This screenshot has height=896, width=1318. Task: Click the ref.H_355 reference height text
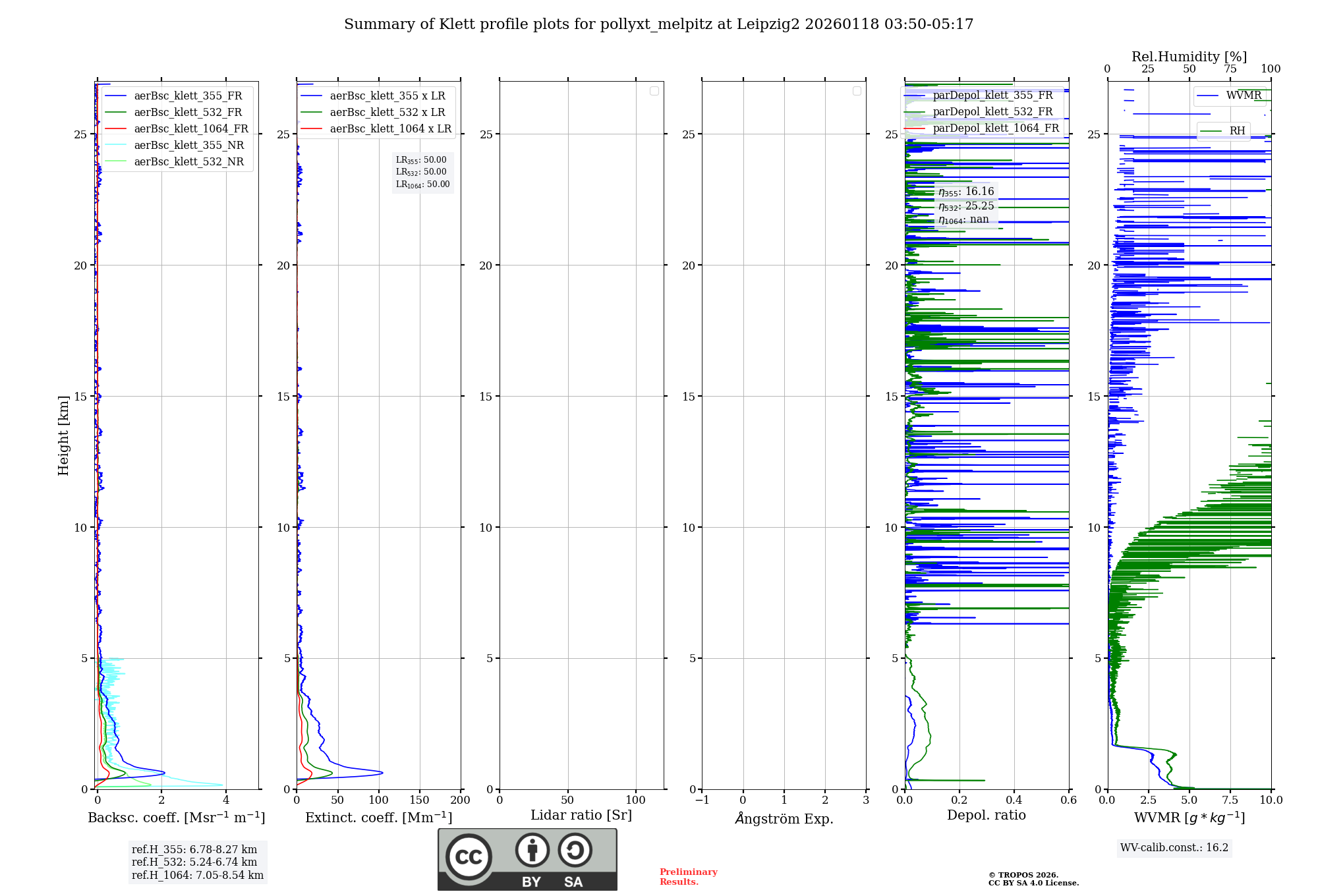(x=194, y=849)
